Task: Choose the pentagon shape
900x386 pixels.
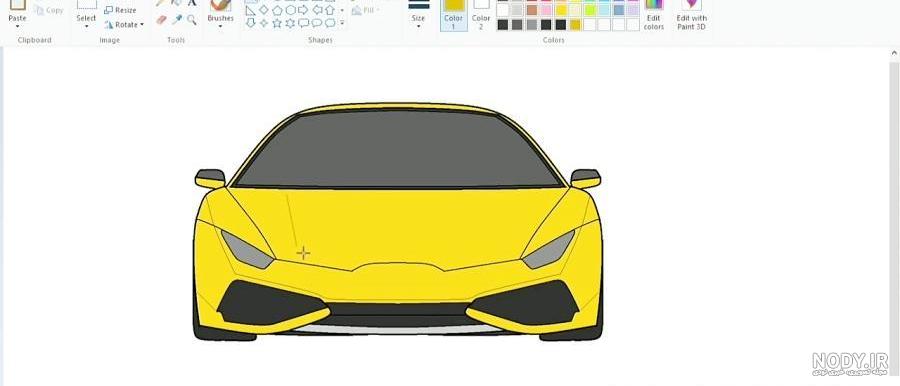Action: [x=277, y=10]
